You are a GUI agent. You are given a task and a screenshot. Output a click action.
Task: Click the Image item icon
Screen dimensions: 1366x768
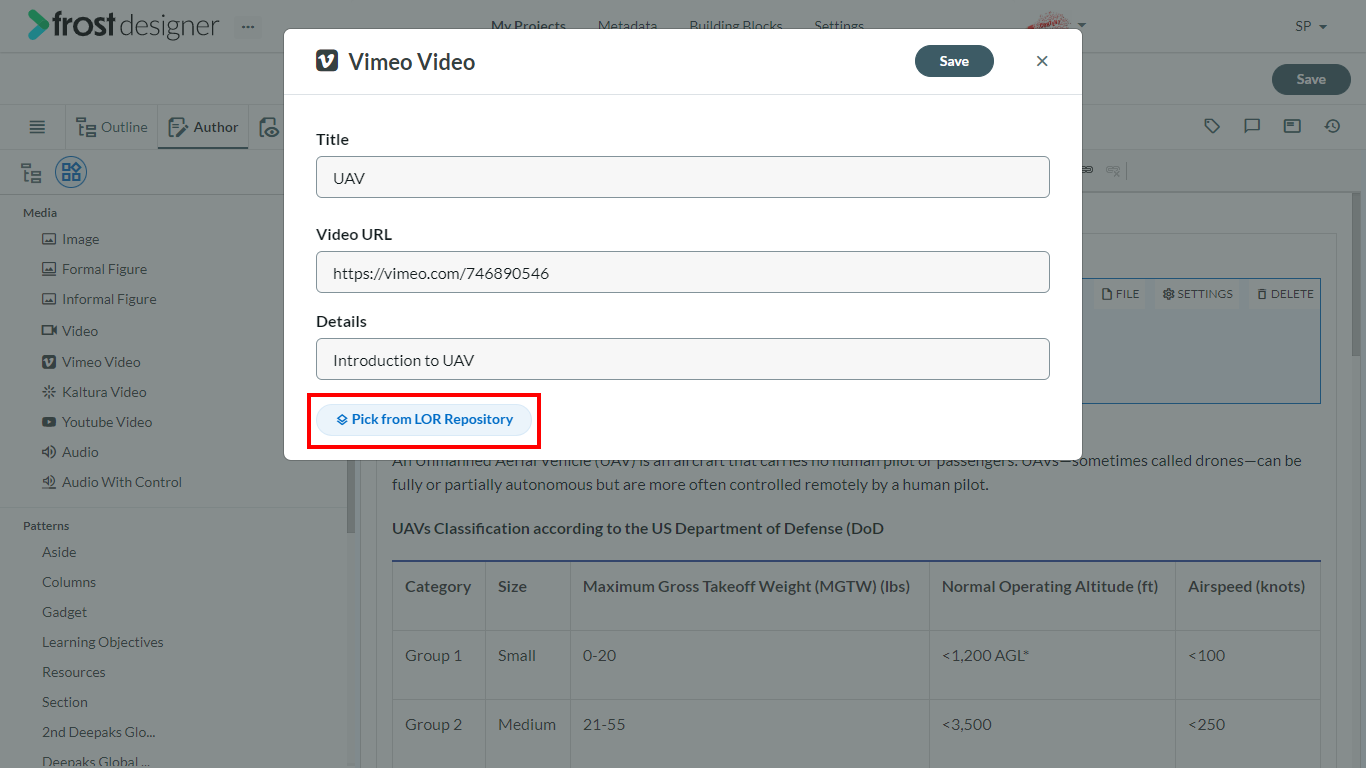49,239
